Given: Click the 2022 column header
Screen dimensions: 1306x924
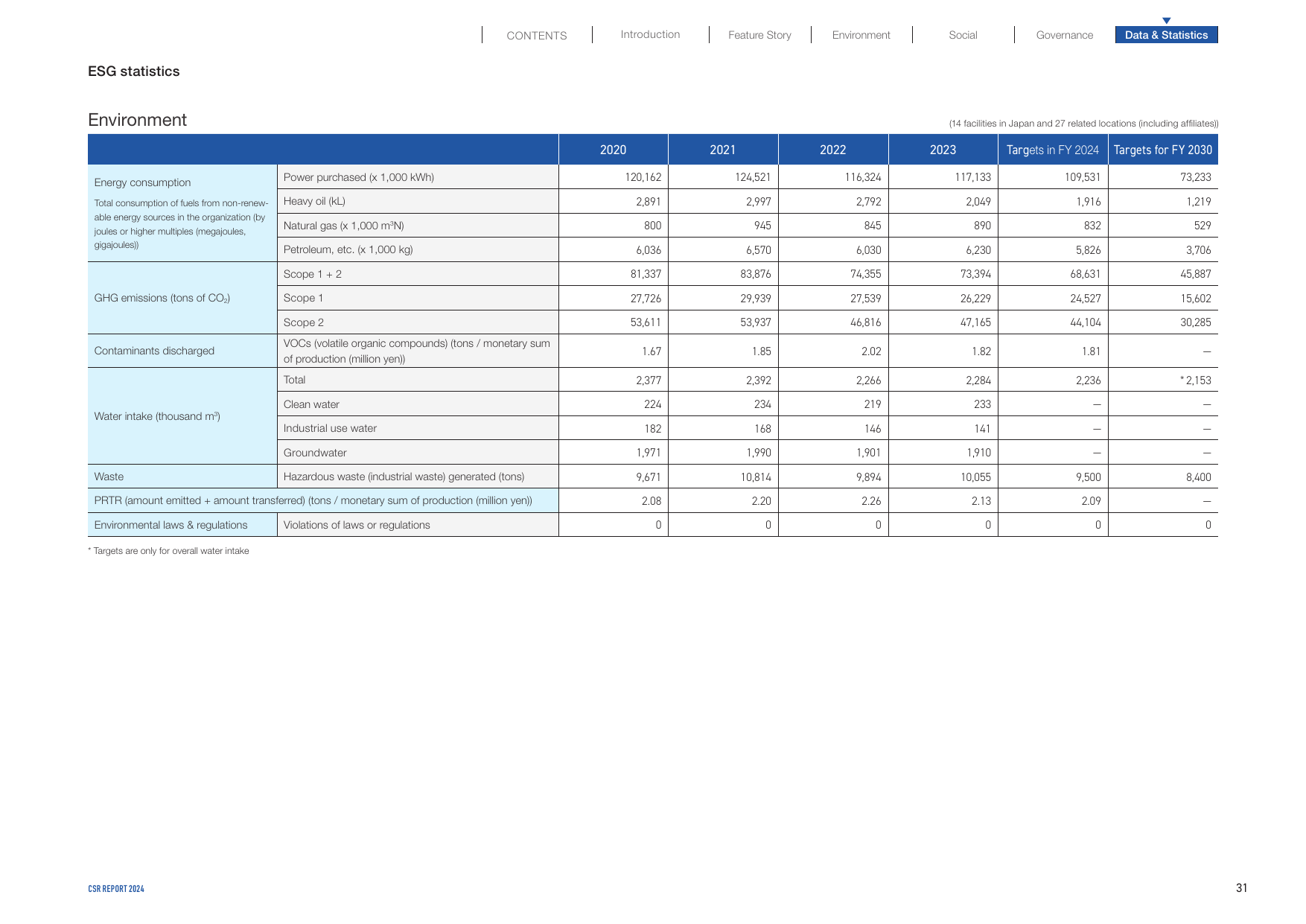Looking at the screenshot, I should point(833,150).
